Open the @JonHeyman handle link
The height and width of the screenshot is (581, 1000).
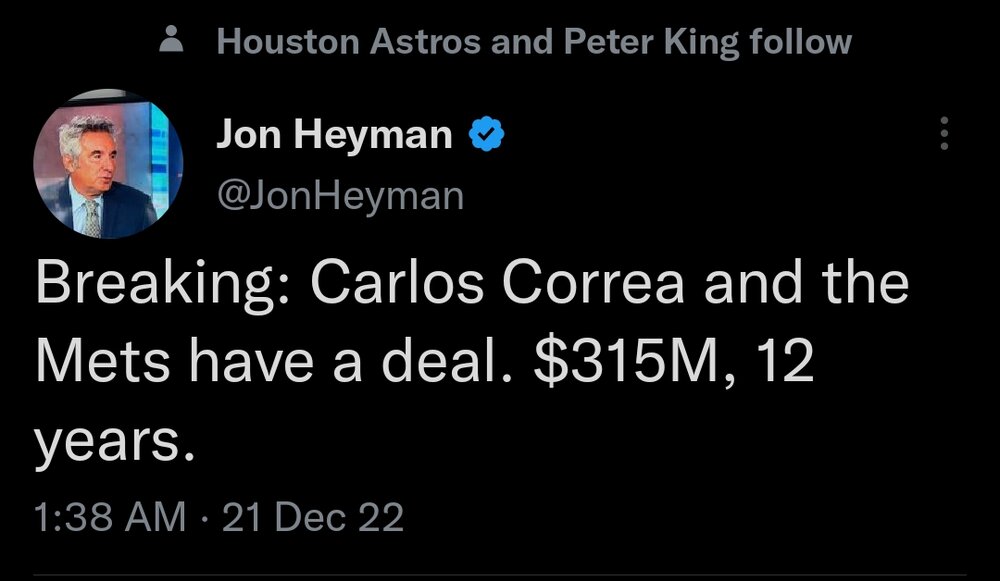pos(340,195)
